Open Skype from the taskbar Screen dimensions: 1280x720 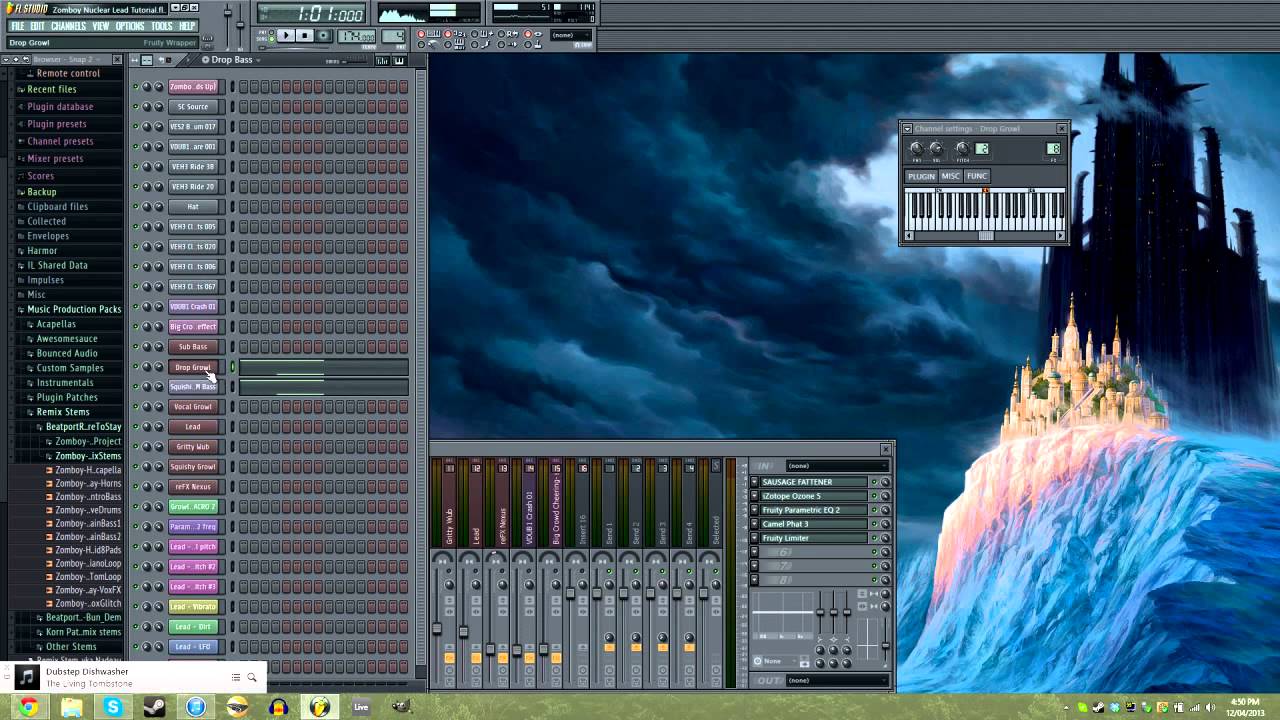click(x=113, y=707)
